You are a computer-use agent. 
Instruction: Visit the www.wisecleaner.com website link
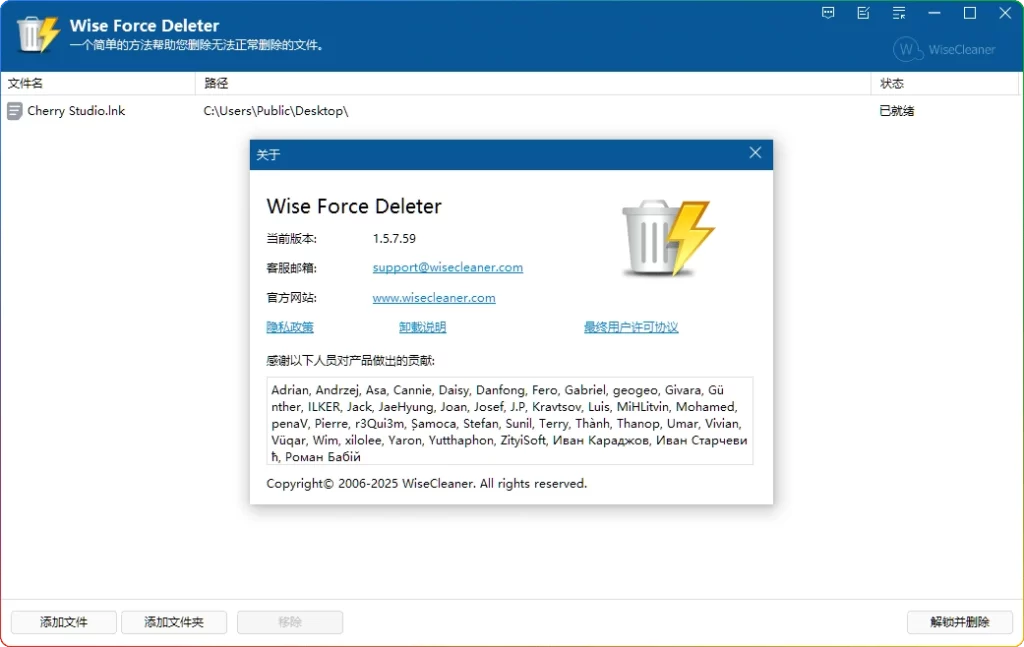[434, 297]
